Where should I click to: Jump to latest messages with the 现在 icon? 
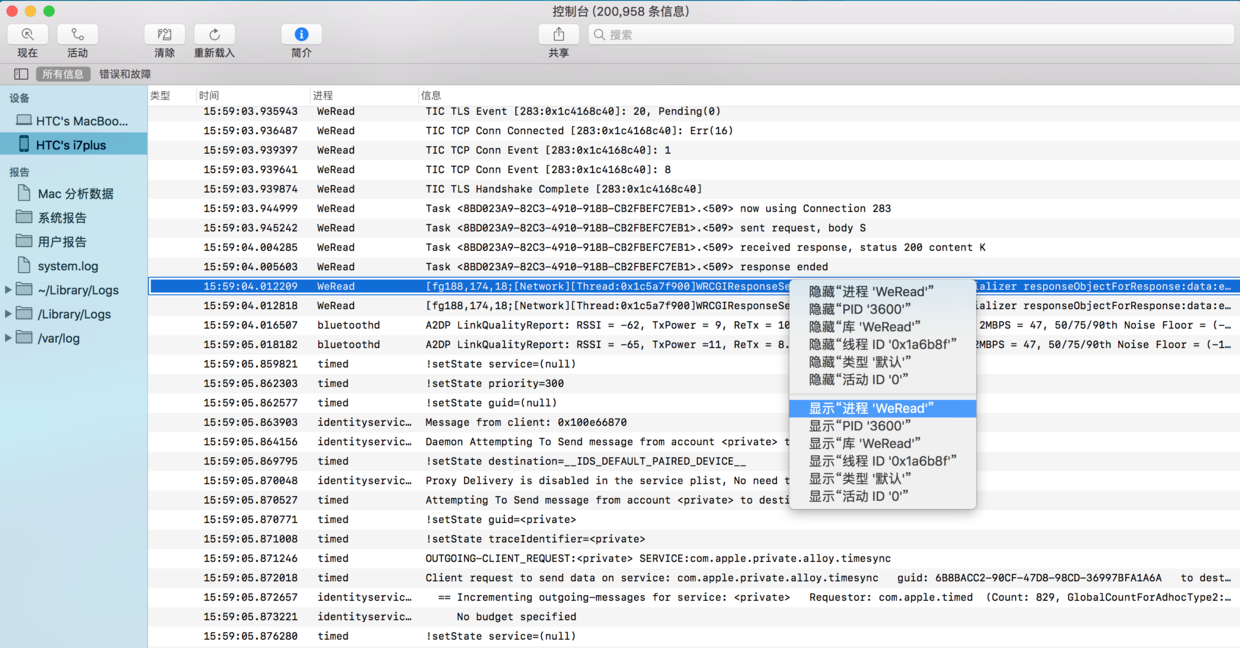[27, 33]
